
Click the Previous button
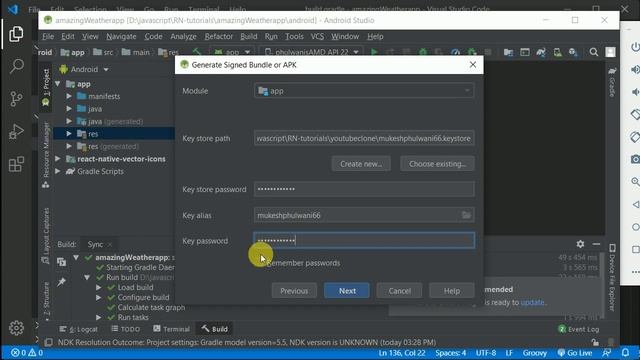[294, 291]
